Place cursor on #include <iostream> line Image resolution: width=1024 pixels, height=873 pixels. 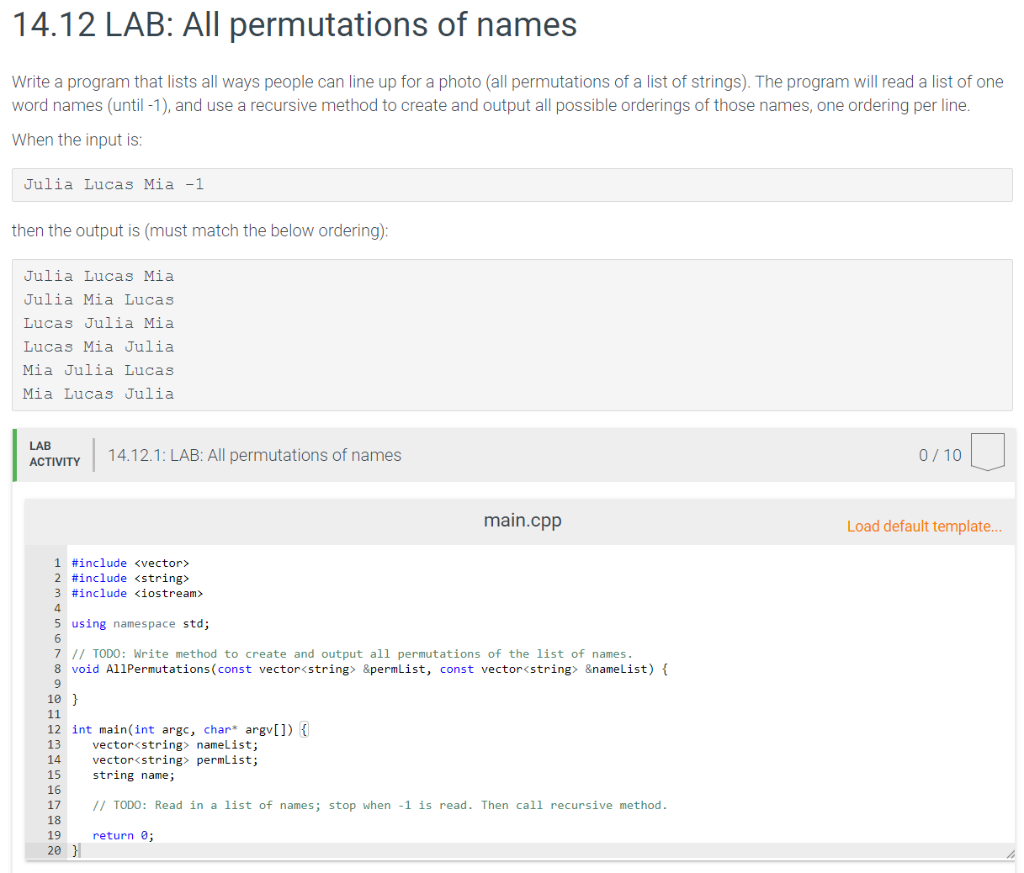pyautogui.click(x=137, y=593)
